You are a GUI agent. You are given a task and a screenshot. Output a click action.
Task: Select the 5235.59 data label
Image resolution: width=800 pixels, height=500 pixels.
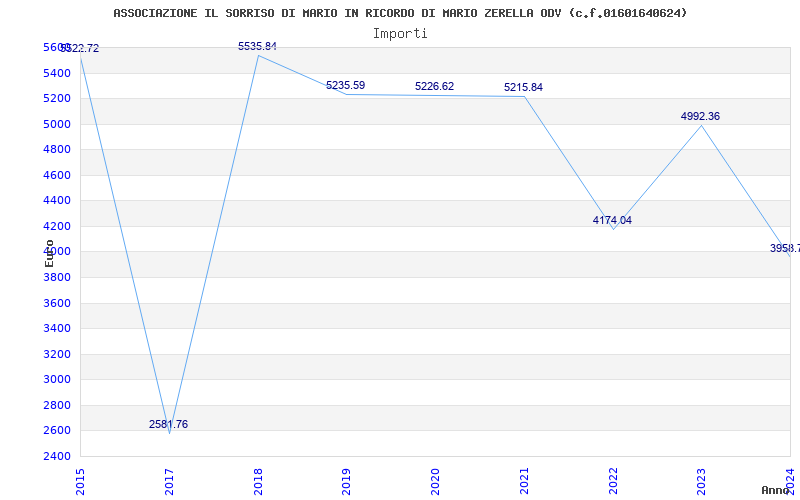(x=345, y=85)
